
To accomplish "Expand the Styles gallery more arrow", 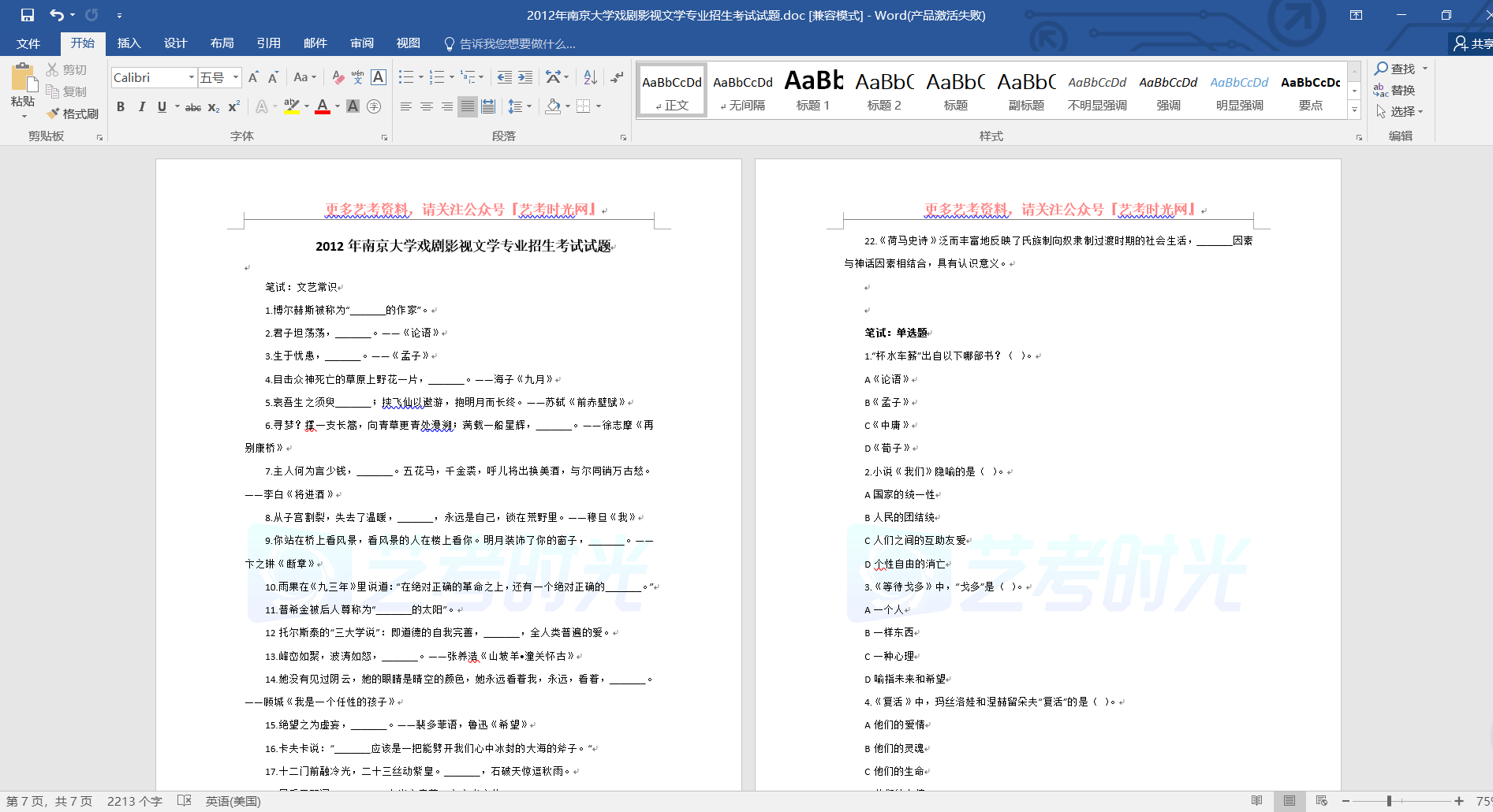I will pos(1355,111).
